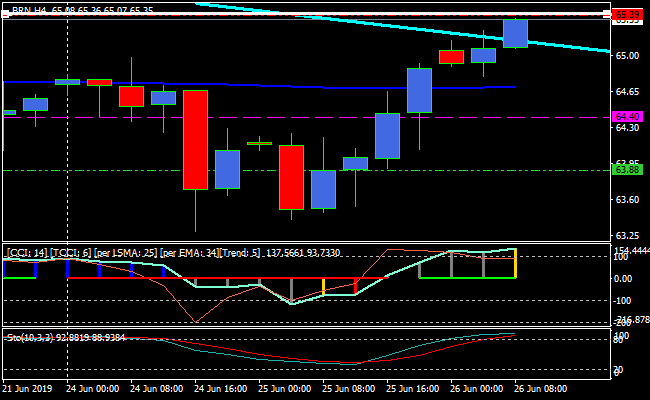The image size is (650, 400).
Task: Click the large red candle on 25 Jun
Action: coord(291,177)
